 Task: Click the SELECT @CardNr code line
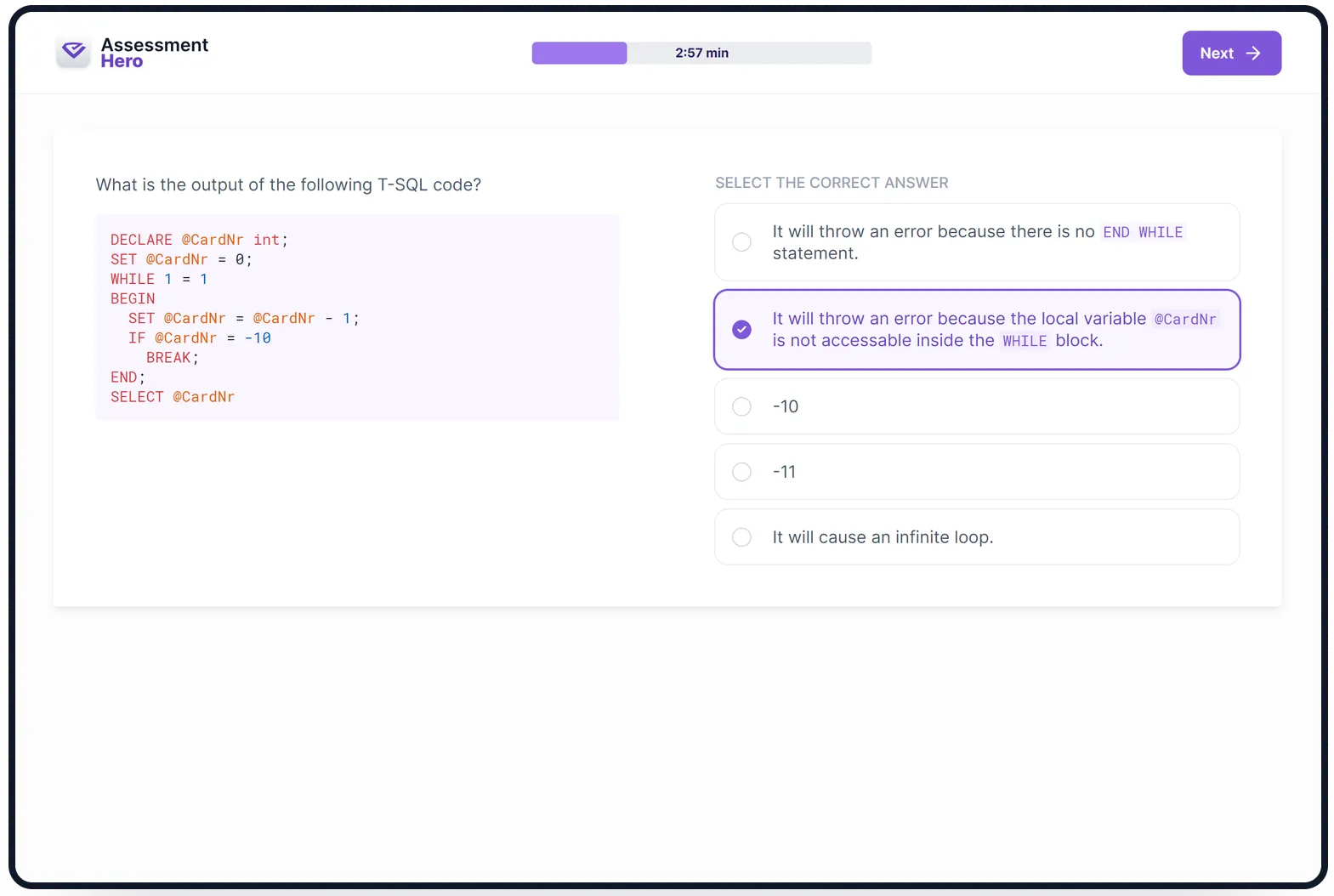tap(173, 396)
